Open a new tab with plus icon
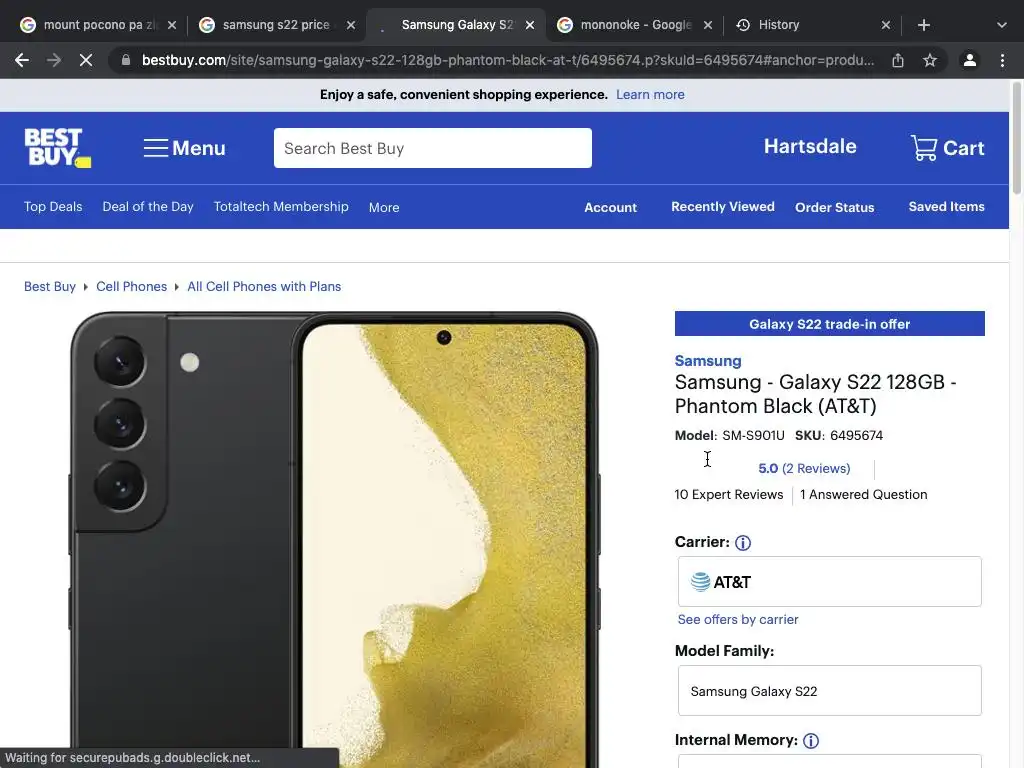 pos(923,25)
